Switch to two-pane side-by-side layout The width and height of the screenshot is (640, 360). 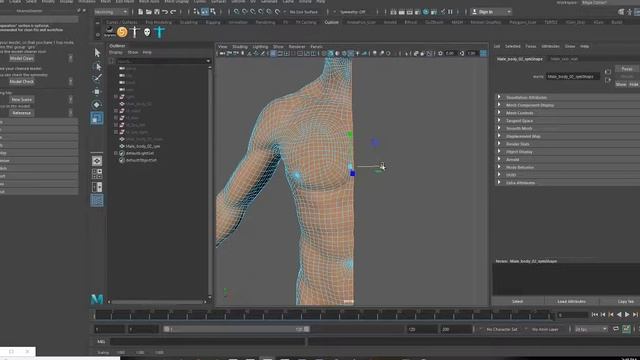(97, 187)
